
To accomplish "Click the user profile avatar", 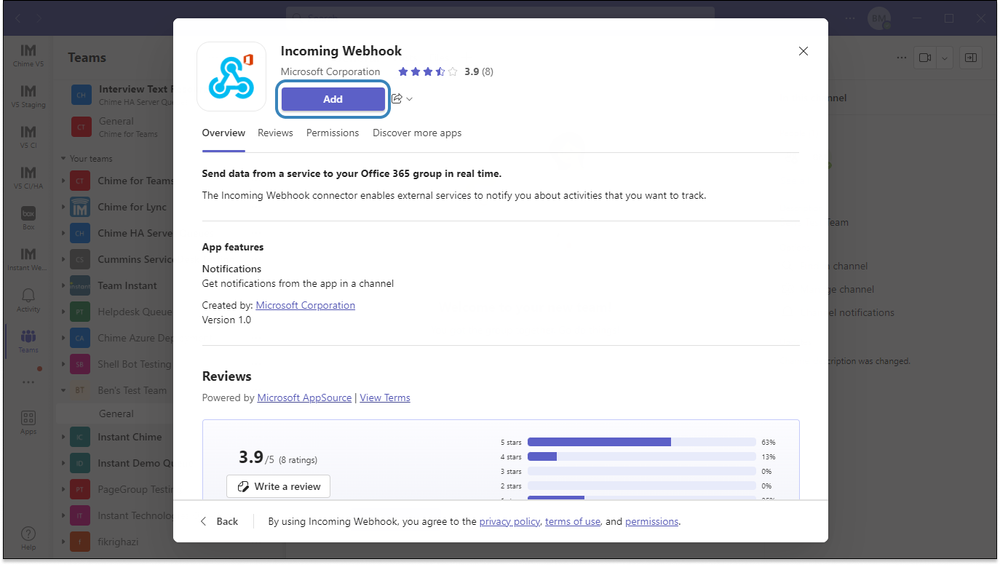I will [879, 18].
